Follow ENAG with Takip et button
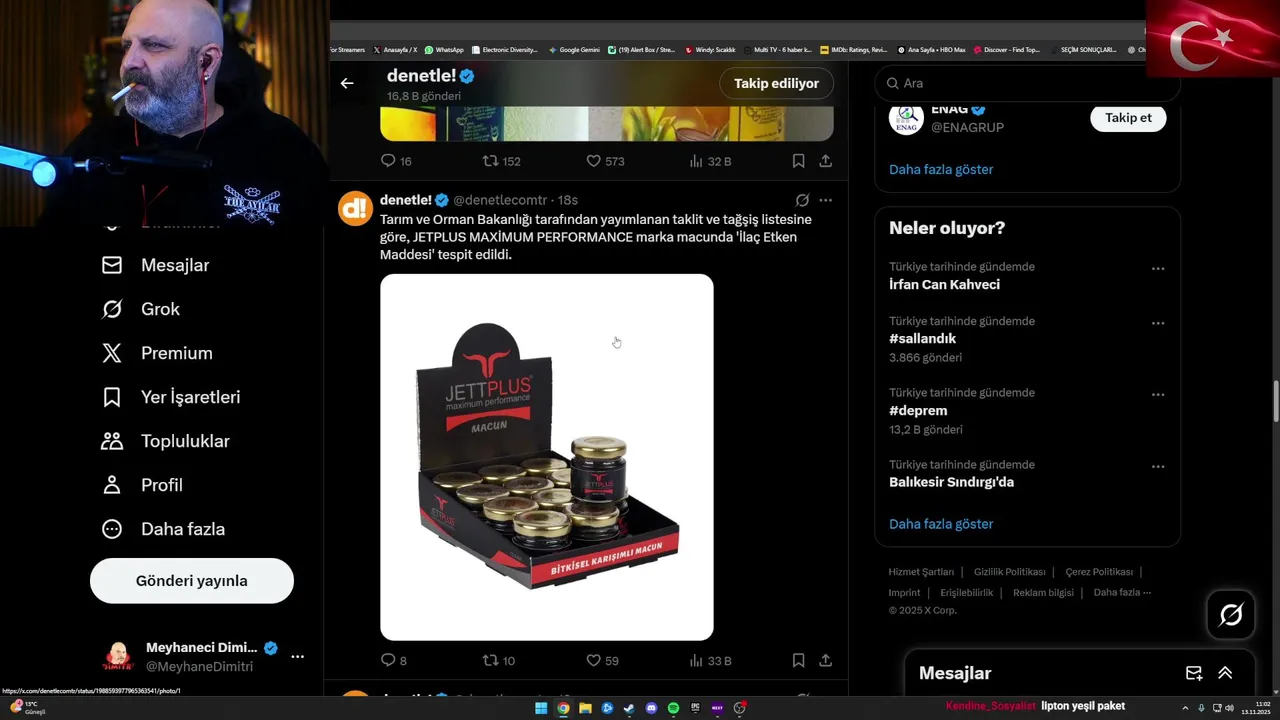 (1128, 117)
